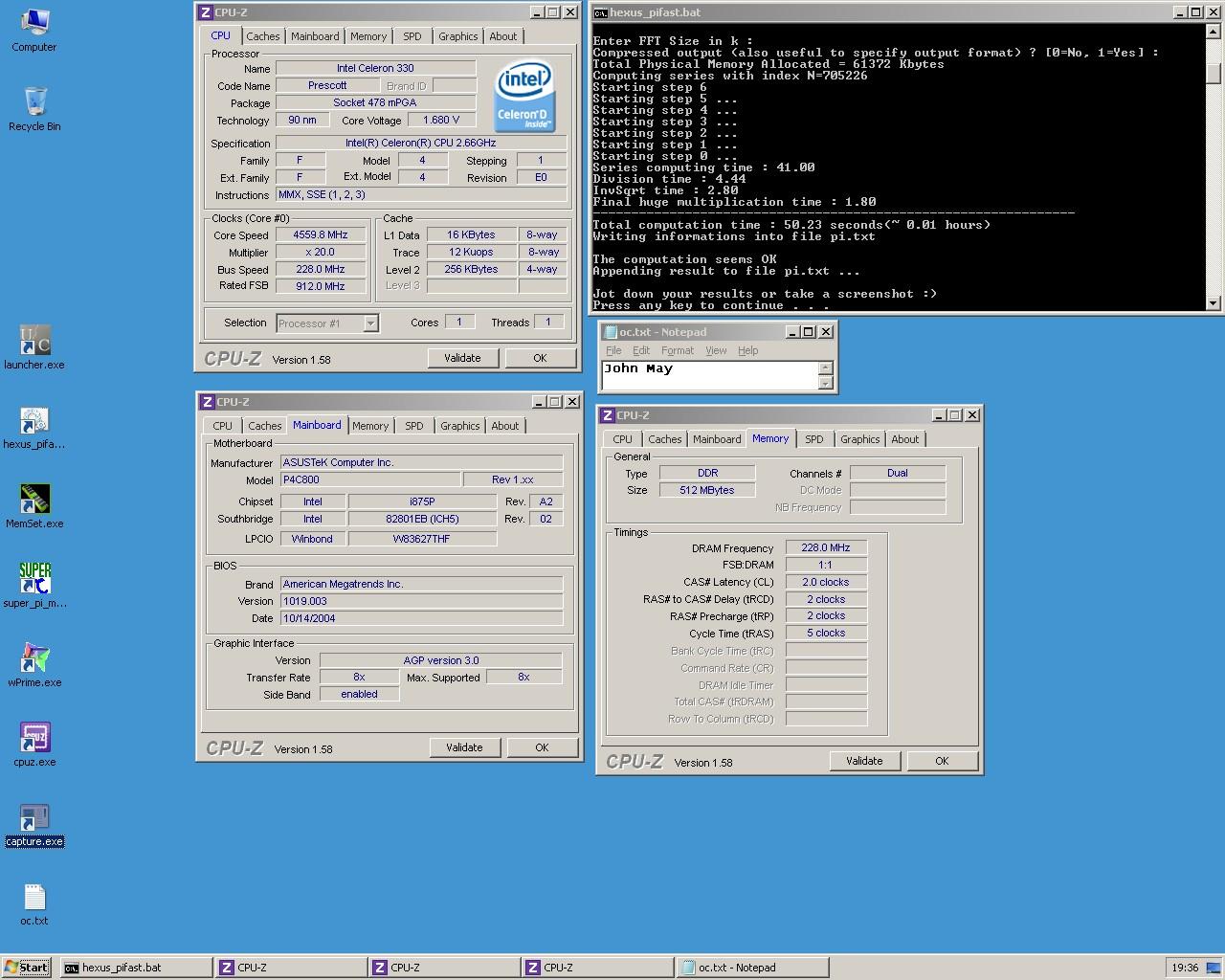Open the Start menu
The width and height of the screenshot is (1225, 980).
click(x=27, y=968)
